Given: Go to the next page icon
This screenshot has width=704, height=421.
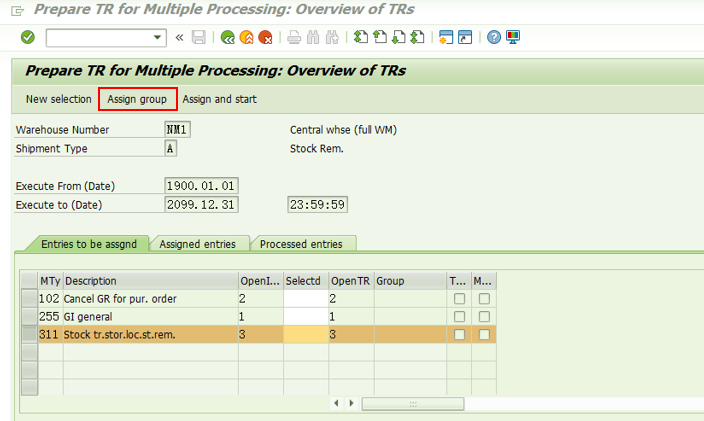Looking at the screenshot, I should tap(399, 37).
